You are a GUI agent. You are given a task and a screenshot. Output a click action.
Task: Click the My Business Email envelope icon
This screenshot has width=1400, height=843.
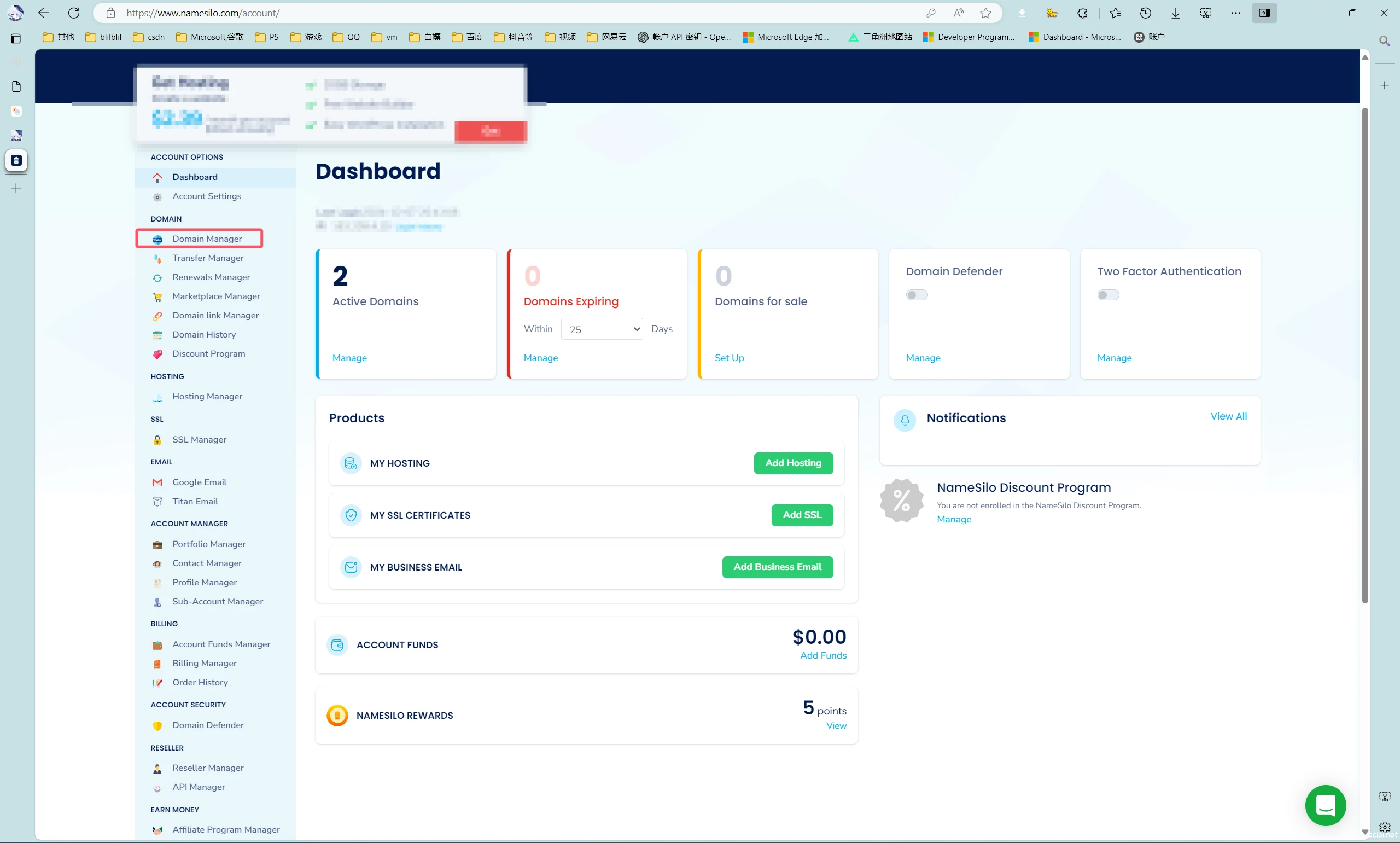(351, 567)
